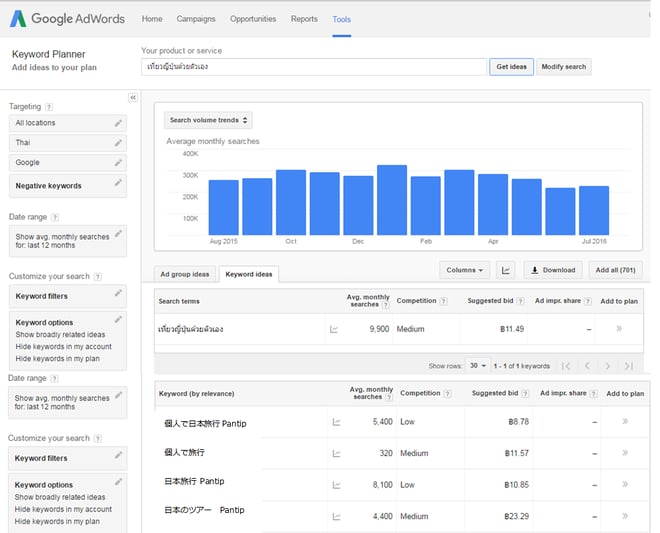Open the first Date range help icon
This screenshot has width=660, height=533.
pyautogui.click(x=55, y=217)
